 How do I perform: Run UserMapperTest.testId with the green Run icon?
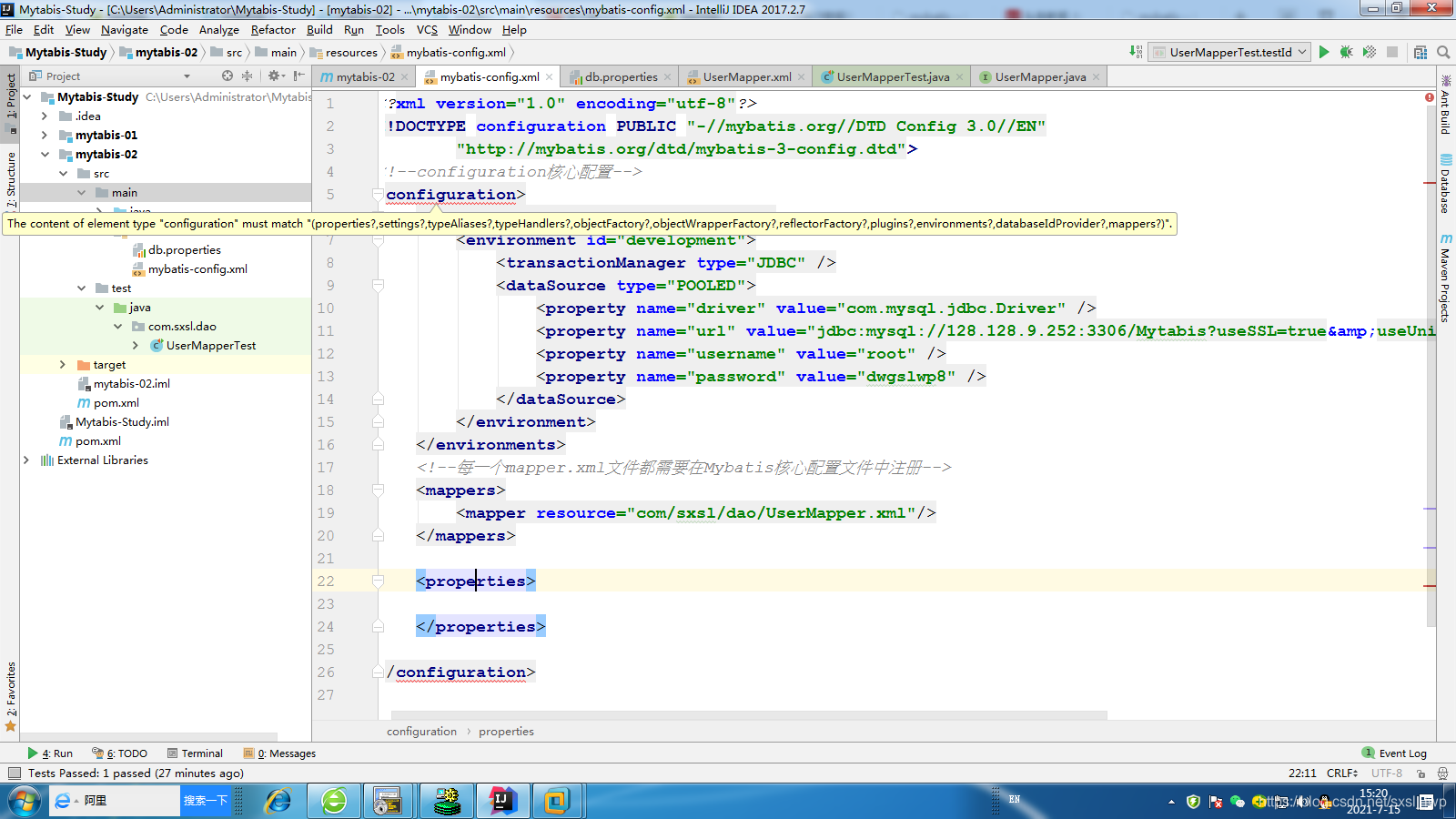[1324, 52]
